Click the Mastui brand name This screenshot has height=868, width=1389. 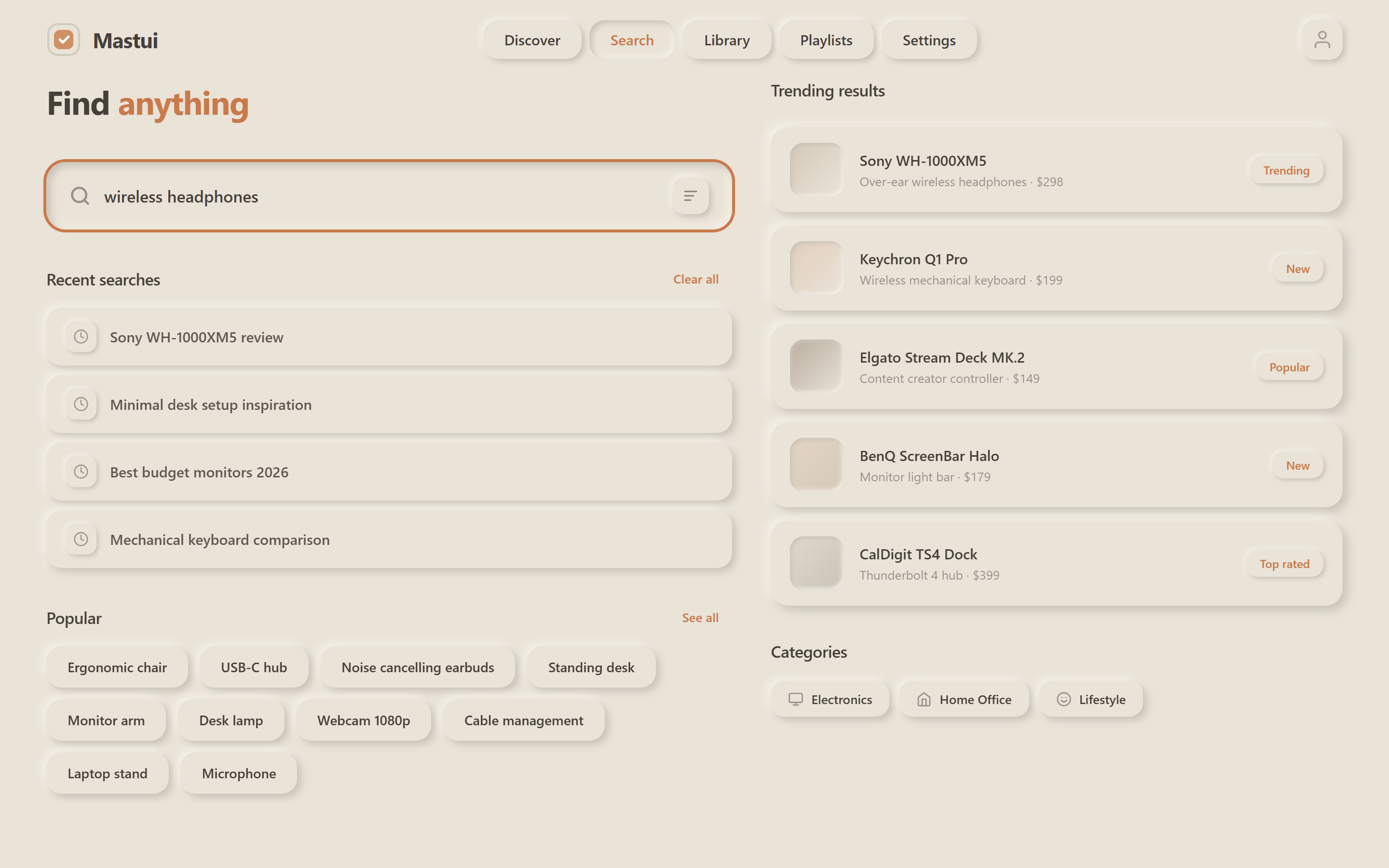coord(125,41)
